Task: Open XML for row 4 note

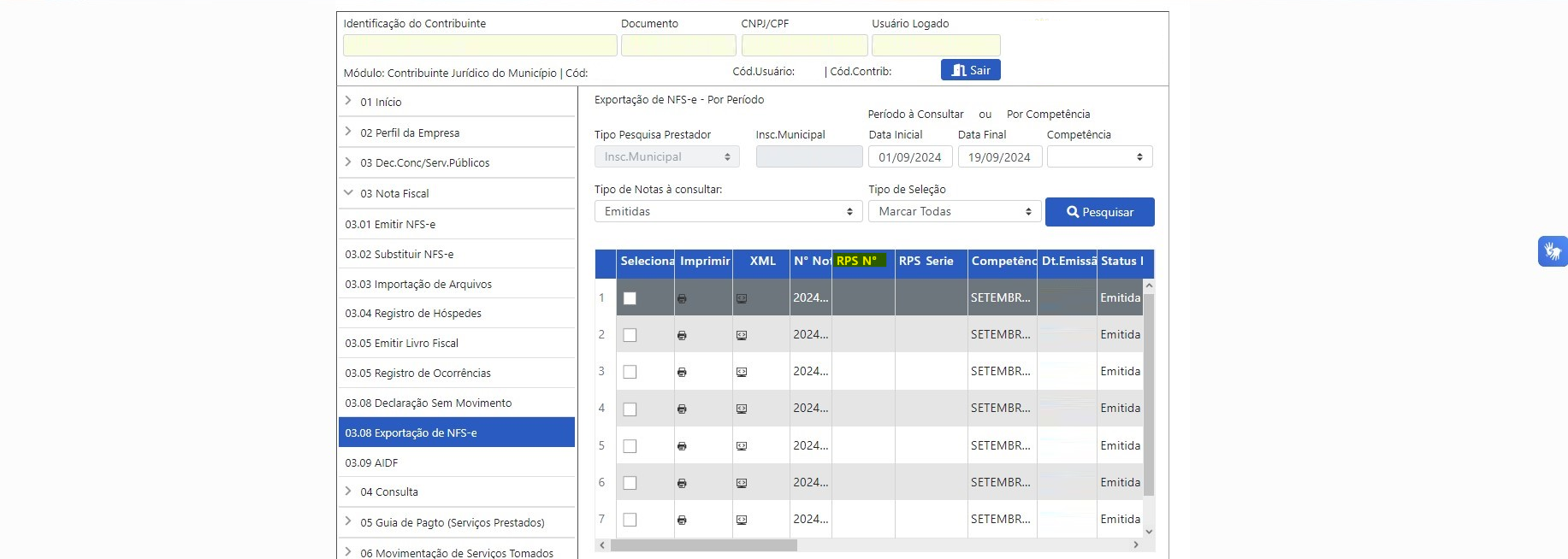Action: pyautogui.click(x=742, y=409)
